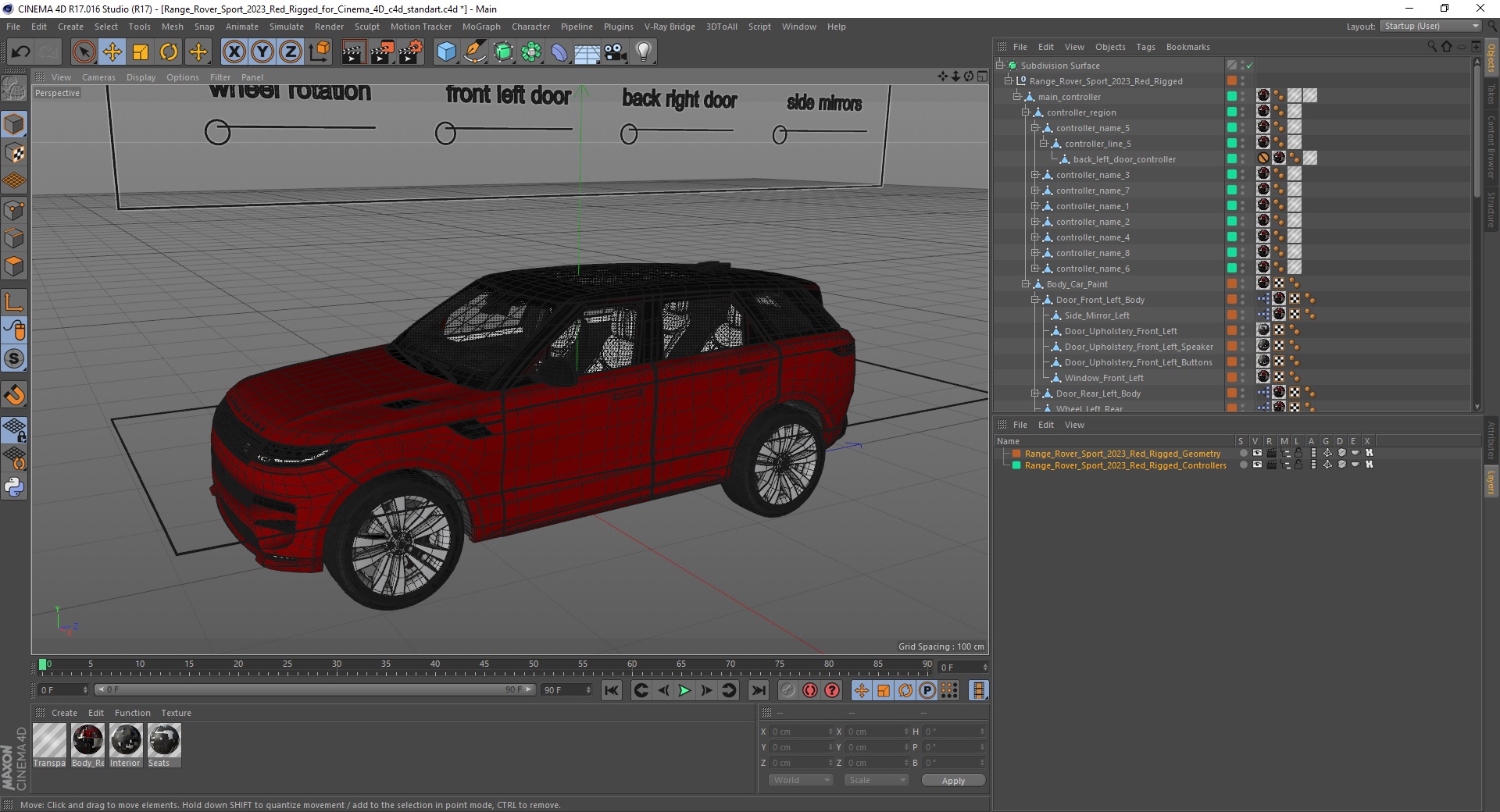1500x812 pixels.
Task: Open viewport Cameras menu
Action: pyautogui.click(x=98, y=77)
